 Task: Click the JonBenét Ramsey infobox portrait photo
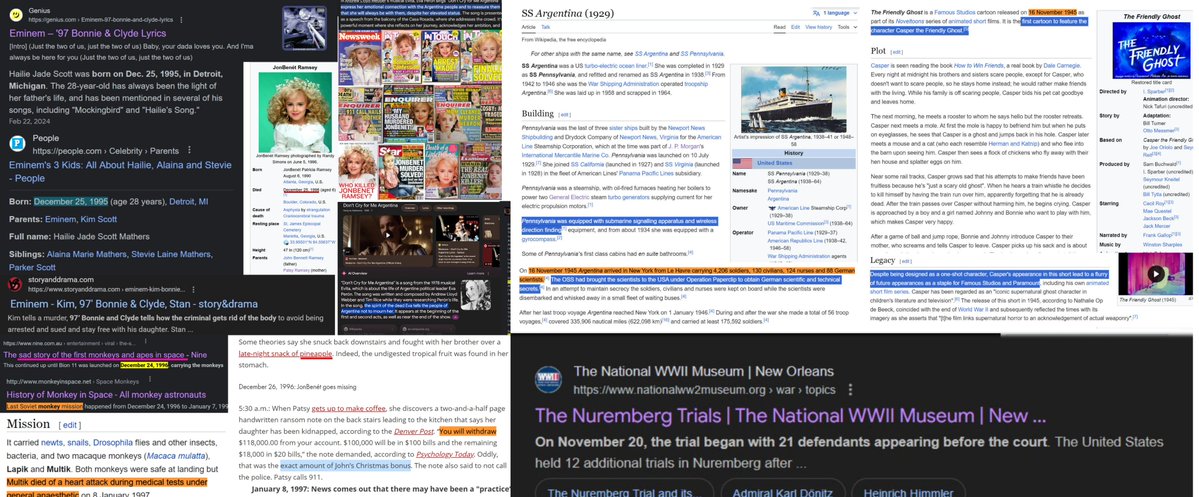[x=294, y=112]
